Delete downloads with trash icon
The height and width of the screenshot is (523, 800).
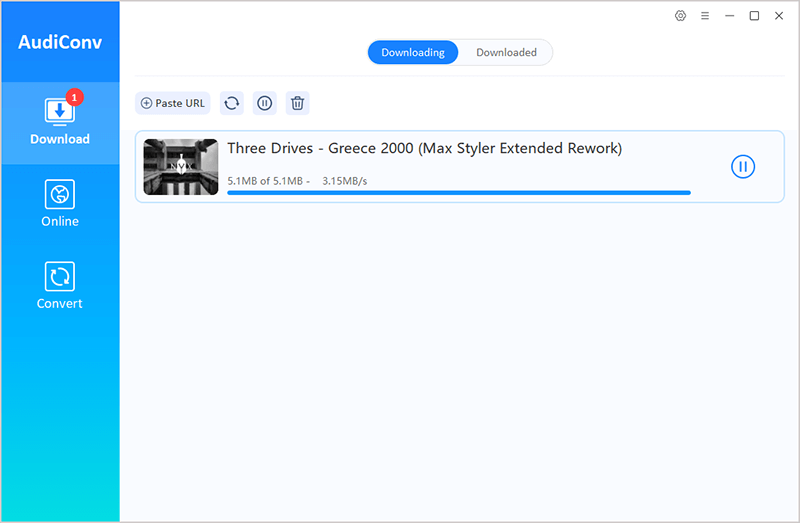[x=297, y=103]
